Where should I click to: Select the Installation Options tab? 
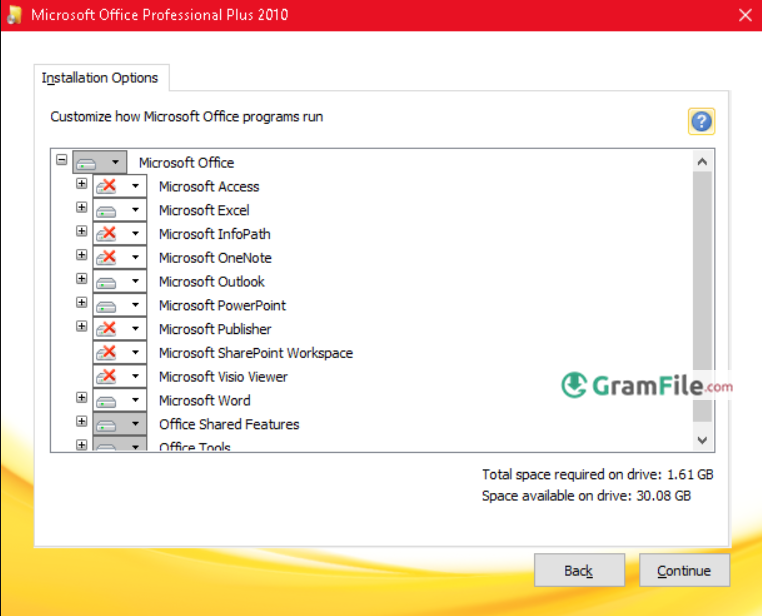(101, 78)
